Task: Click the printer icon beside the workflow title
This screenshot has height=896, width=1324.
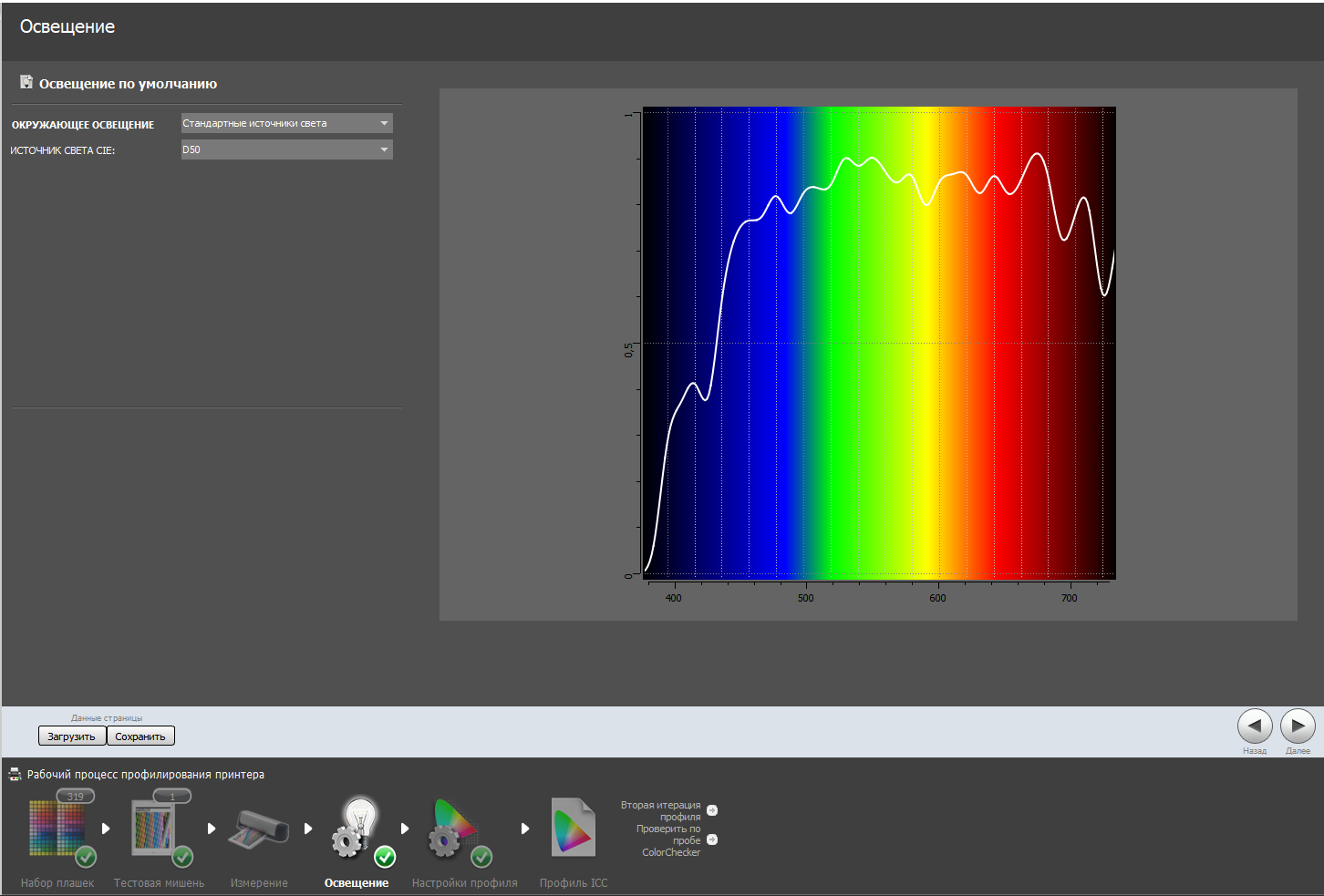Action: pos(15,774)
